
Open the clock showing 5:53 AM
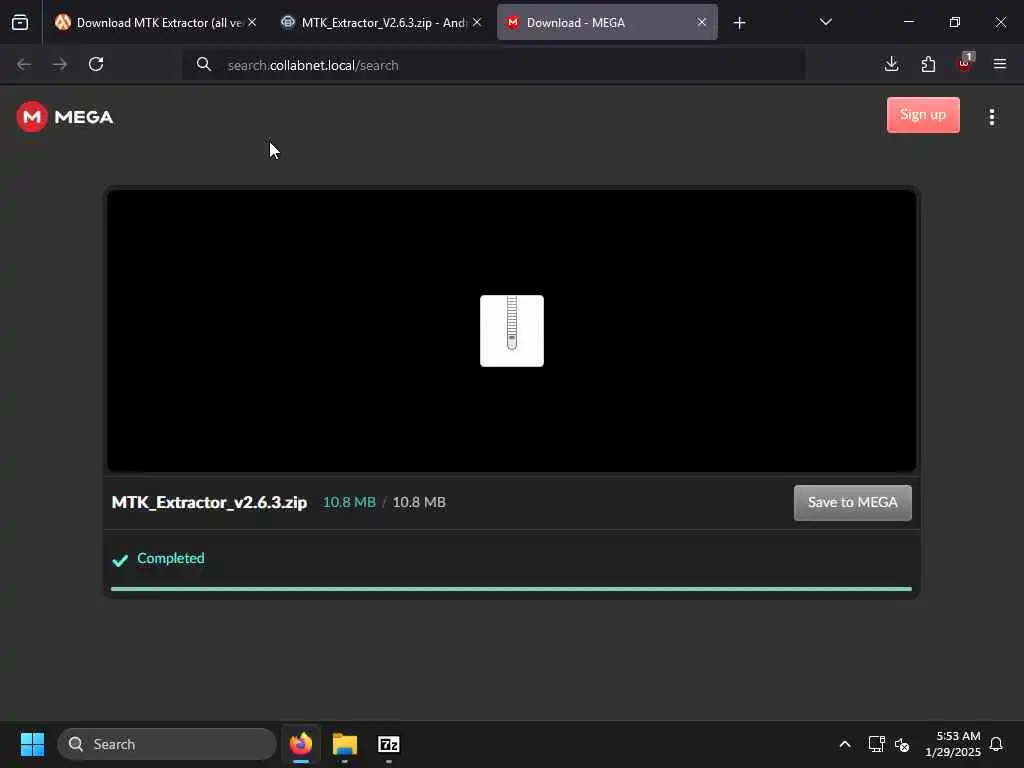pos(953,744)
